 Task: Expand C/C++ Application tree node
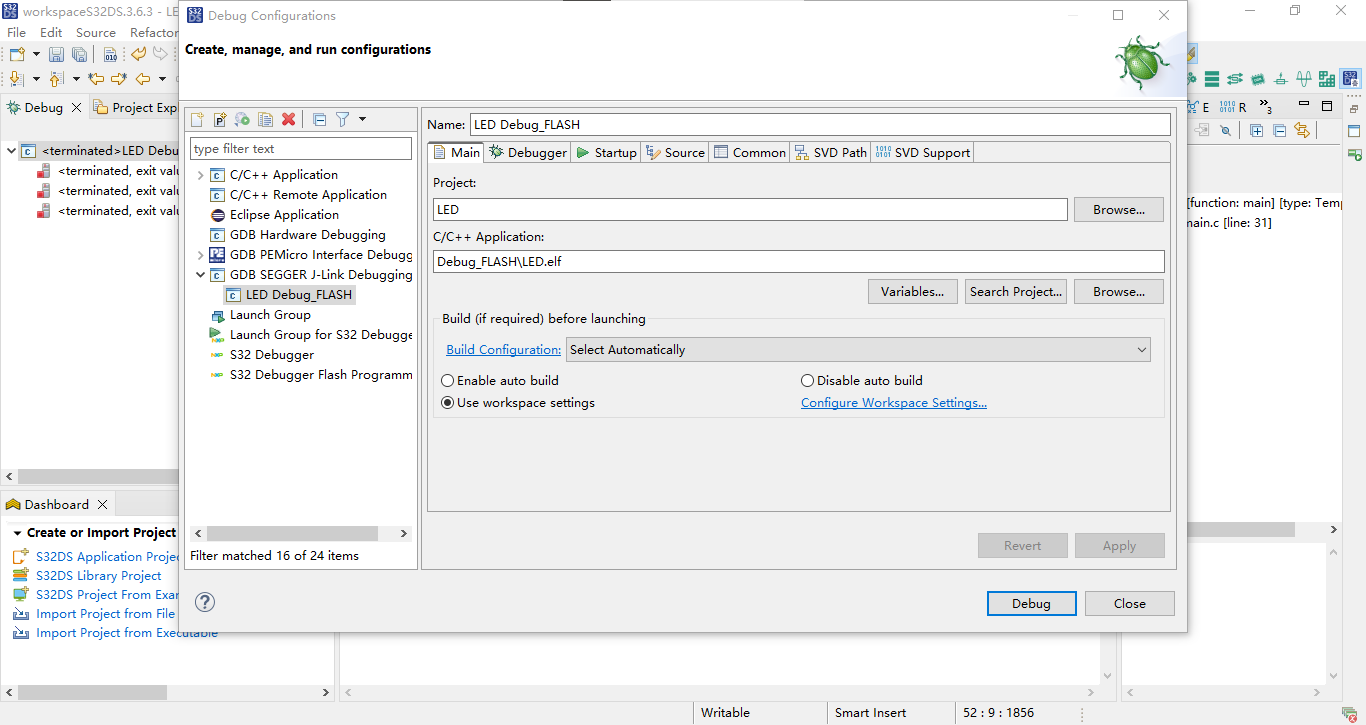tap(200, 175)
